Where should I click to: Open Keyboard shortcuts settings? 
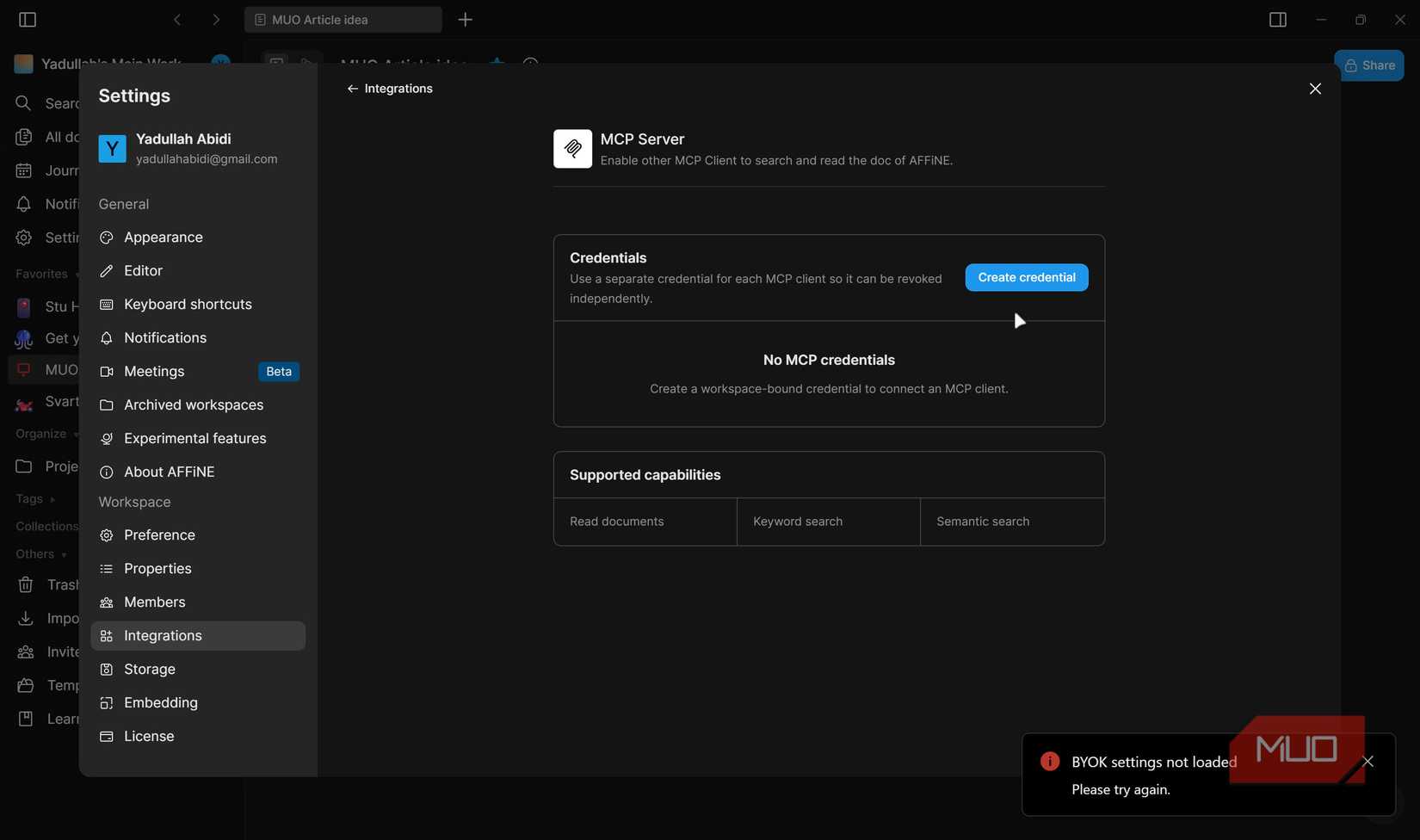click(x=198, y=305)
